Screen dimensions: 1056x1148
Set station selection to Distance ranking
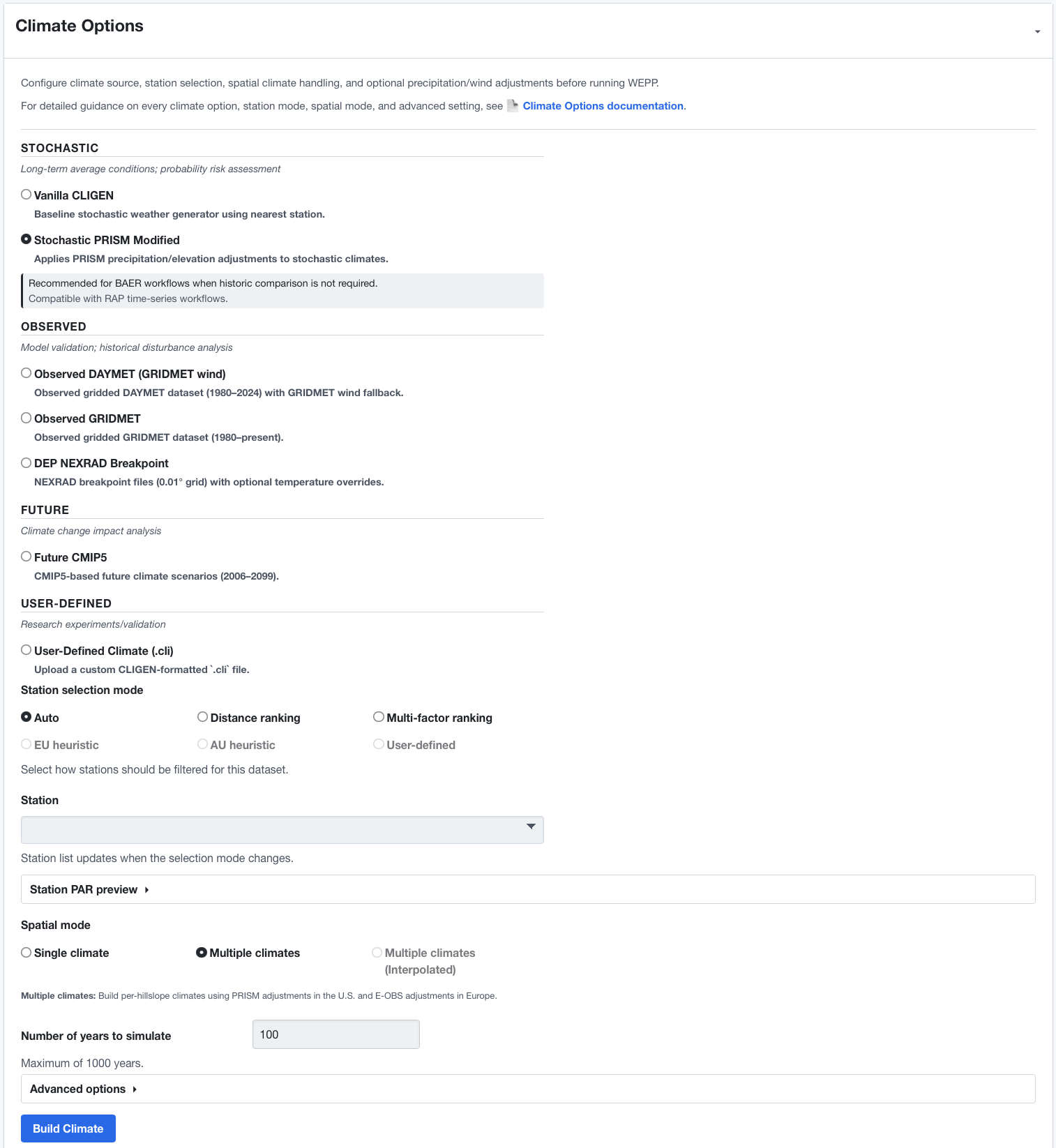pyautogui.click(x=203, y=717)
